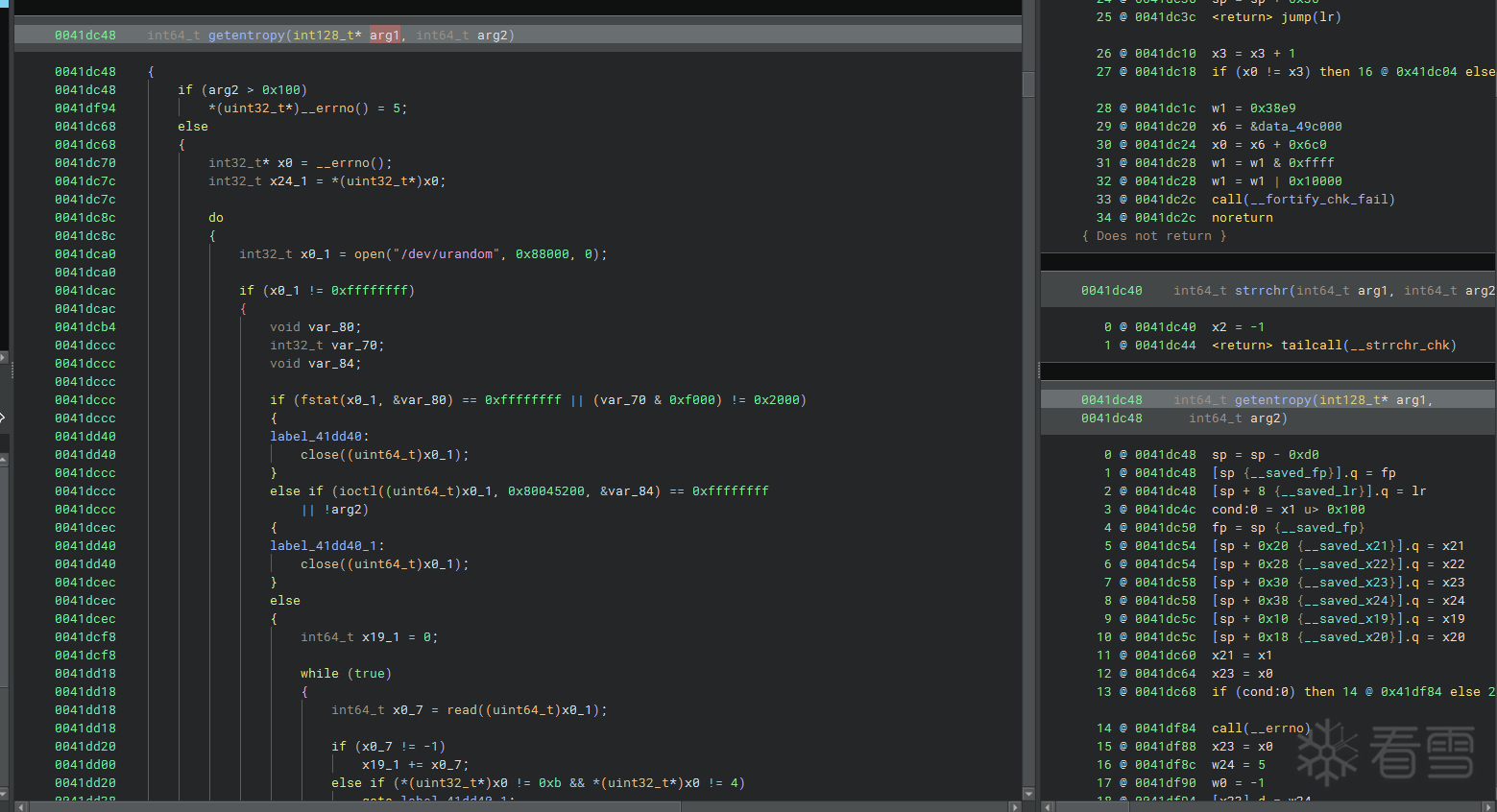Click the "int64_t x19_1 = 0;" line
The width and height of the screenshot is (1497, 812).
(370, 637)
